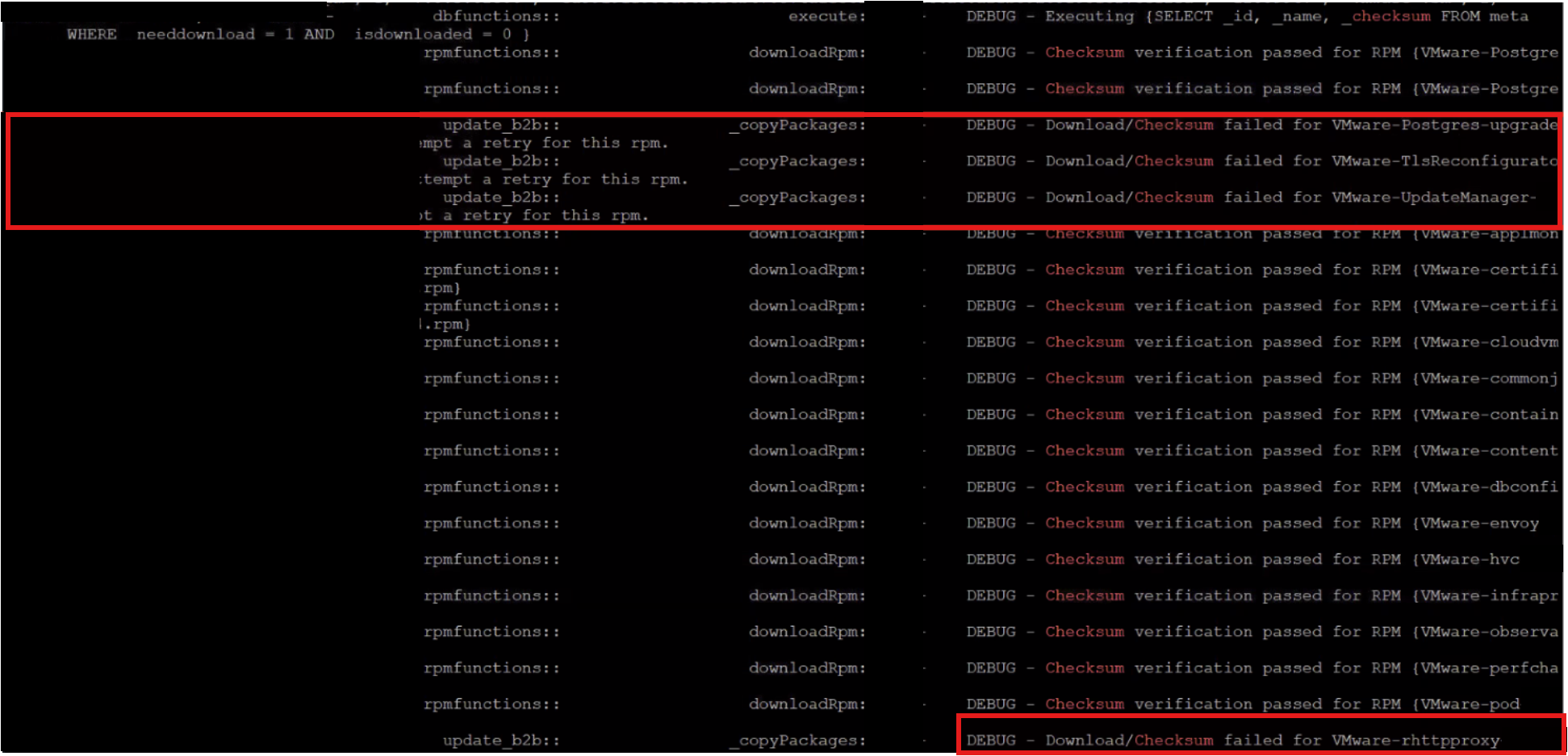This screenshot has height=756, width=1568.
Task: Select retry message below the VMware-TlsReconfigurato line
Action: [554, 180]
